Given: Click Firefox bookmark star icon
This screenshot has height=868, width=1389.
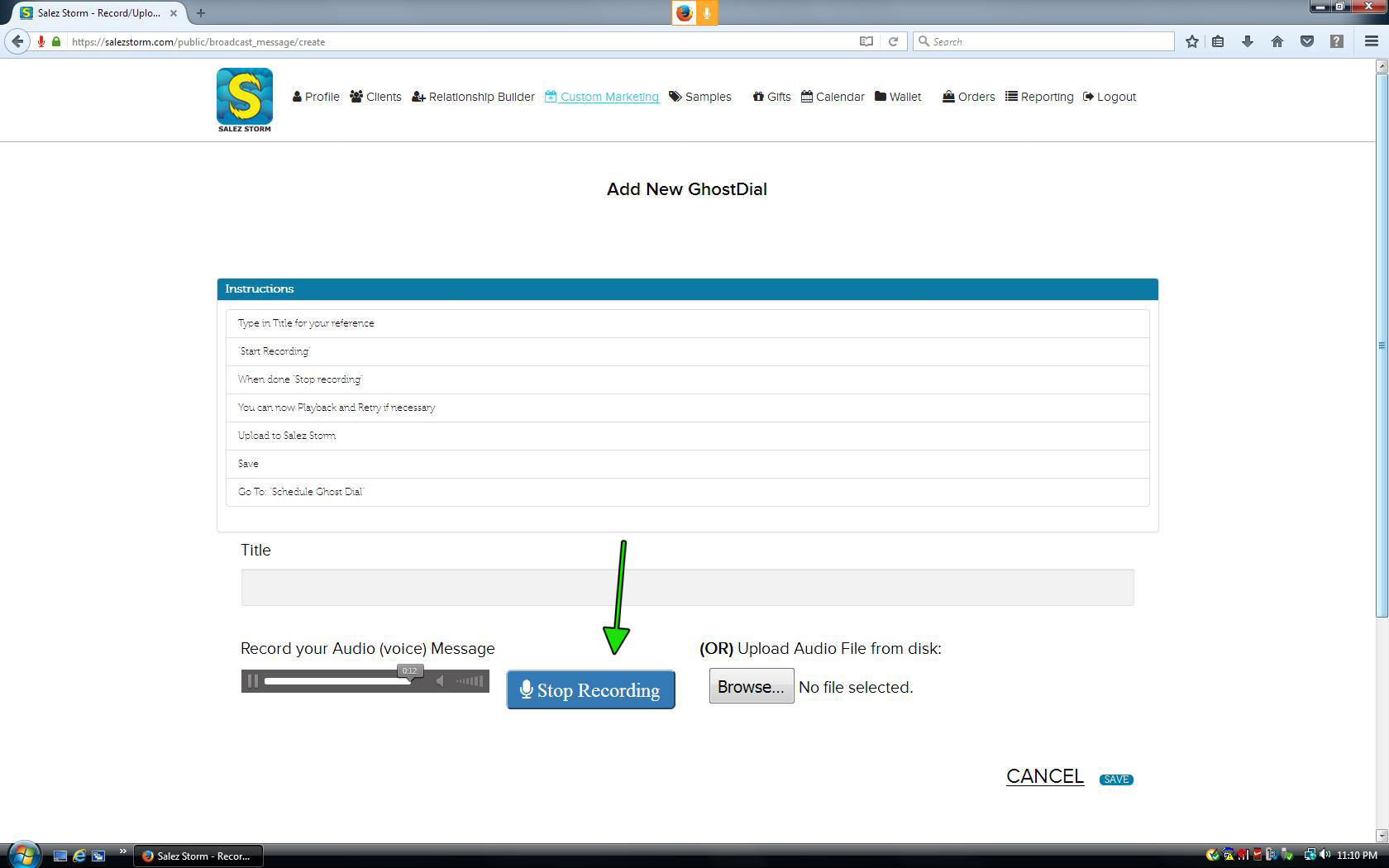Looking at the screenshot, I should point(1191,41).
